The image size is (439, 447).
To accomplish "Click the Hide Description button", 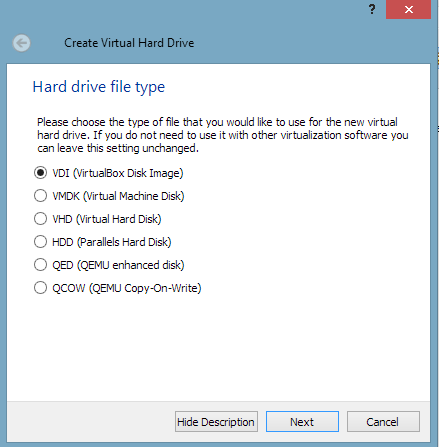I will point(216,422).
